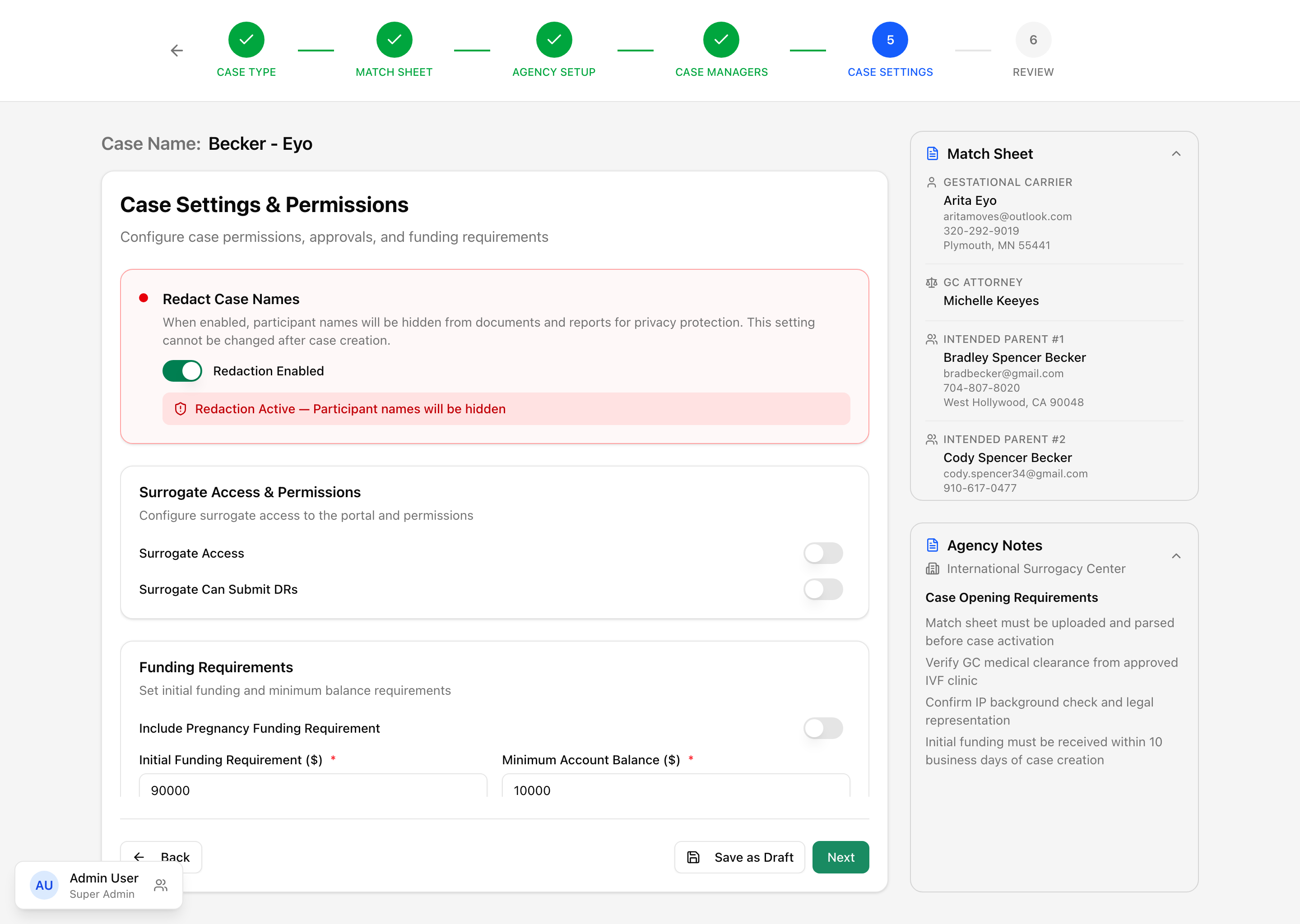
Task: Click the Intended Parent #2 people icon
Action: coord(932,439)
